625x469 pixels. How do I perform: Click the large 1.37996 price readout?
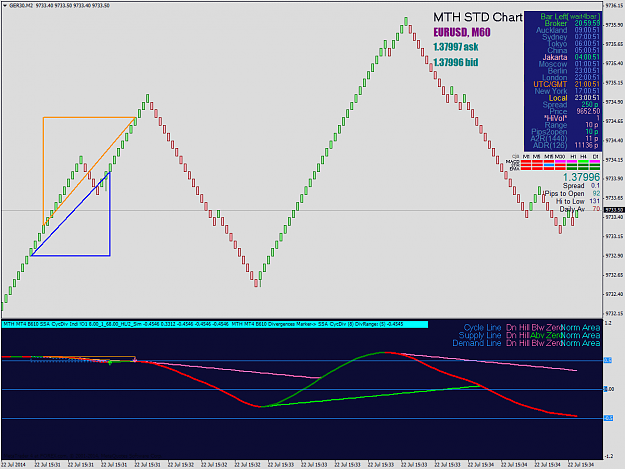(582, 177)
